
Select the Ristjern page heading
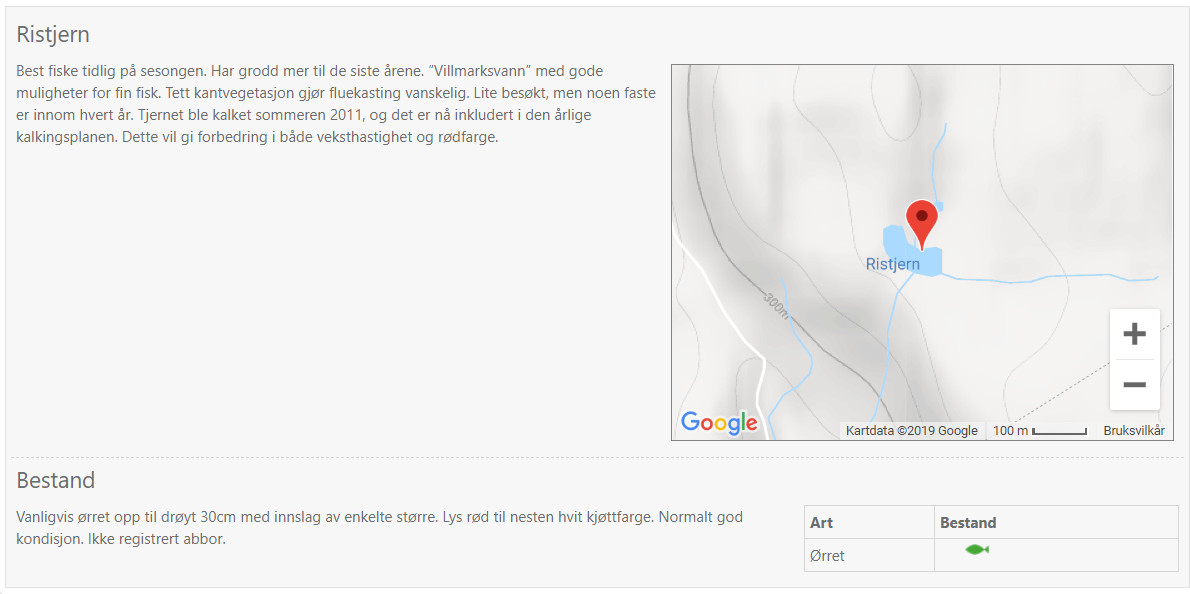coord(53,34)
